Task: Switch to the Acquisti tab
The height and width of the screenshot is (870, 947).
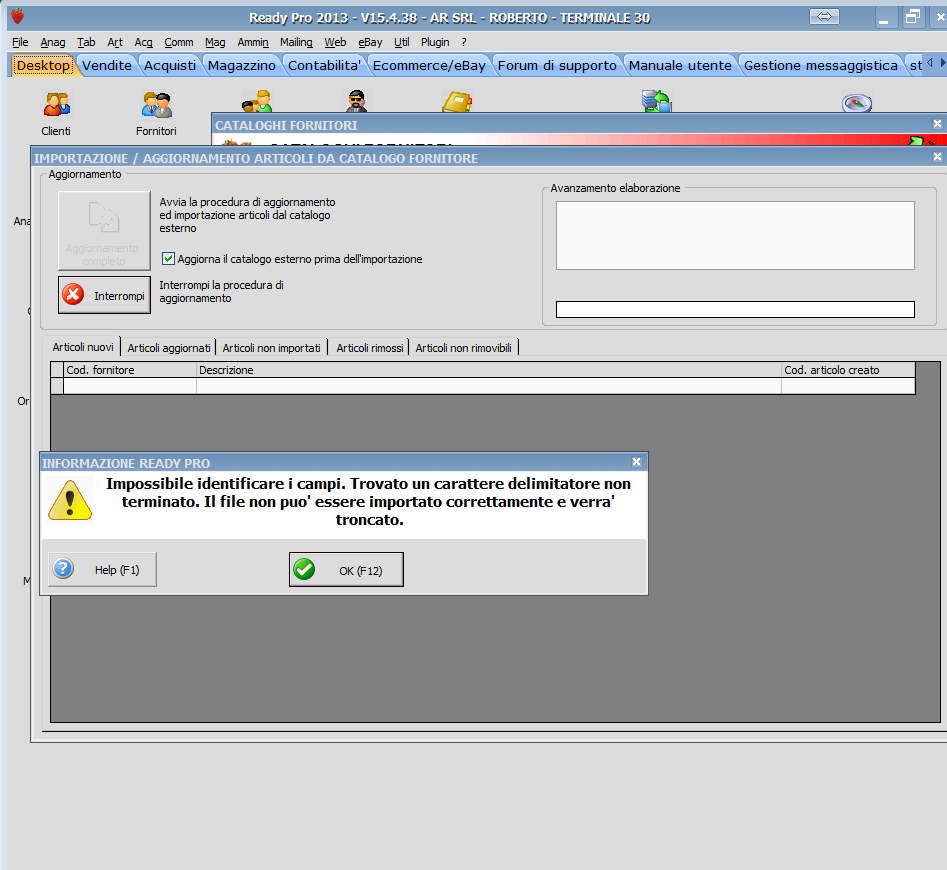Action: (x=170, y=65)
